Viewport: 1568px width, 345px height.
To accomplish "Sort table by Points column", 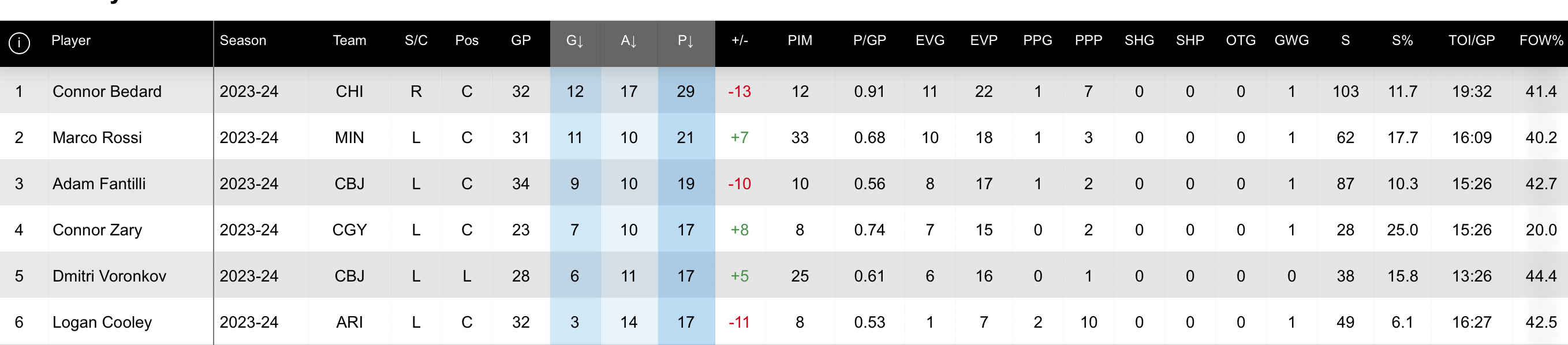I will click(x=685, y=41).
